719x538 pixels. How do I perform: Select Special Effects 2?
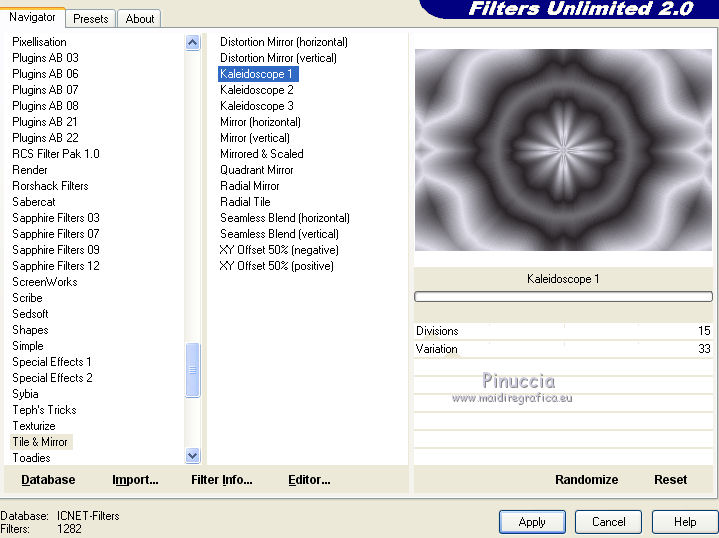52,378
